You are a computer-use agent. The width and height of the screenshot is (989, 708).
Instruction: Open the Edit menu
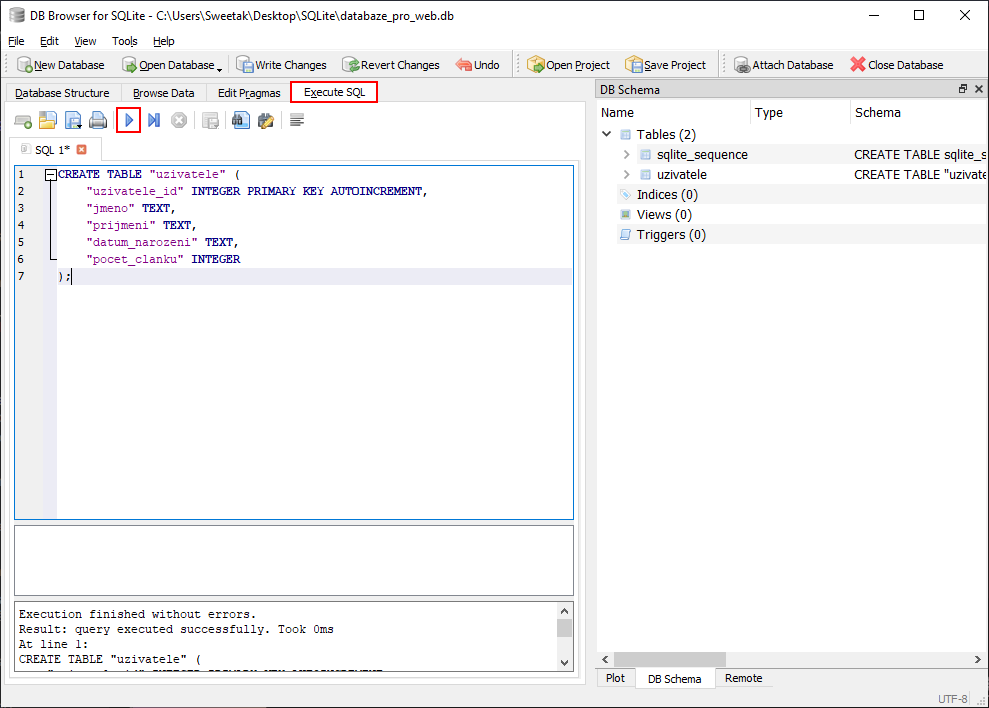49,41
